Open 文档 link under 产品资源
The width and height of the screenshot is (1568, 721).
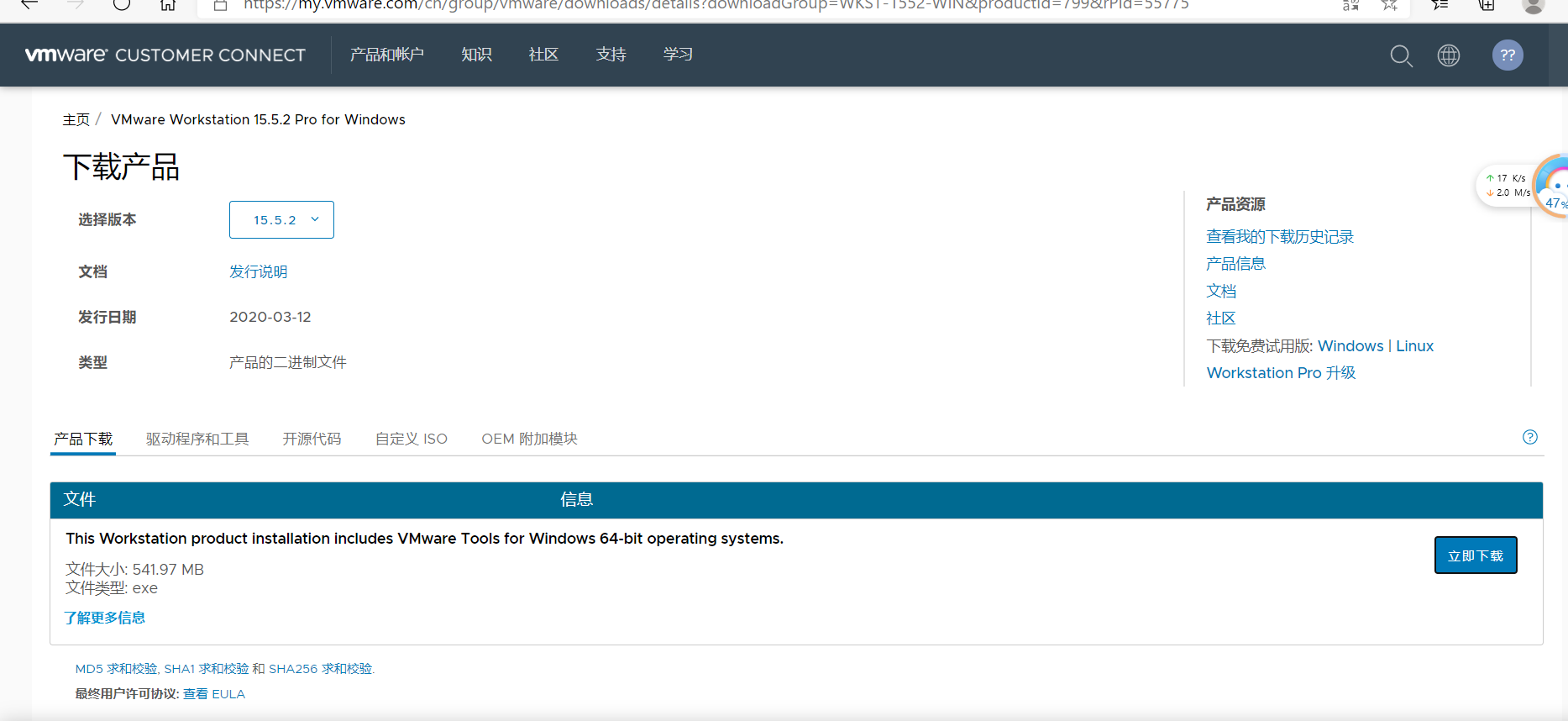pyautogui.click(x=1221, y=291)
